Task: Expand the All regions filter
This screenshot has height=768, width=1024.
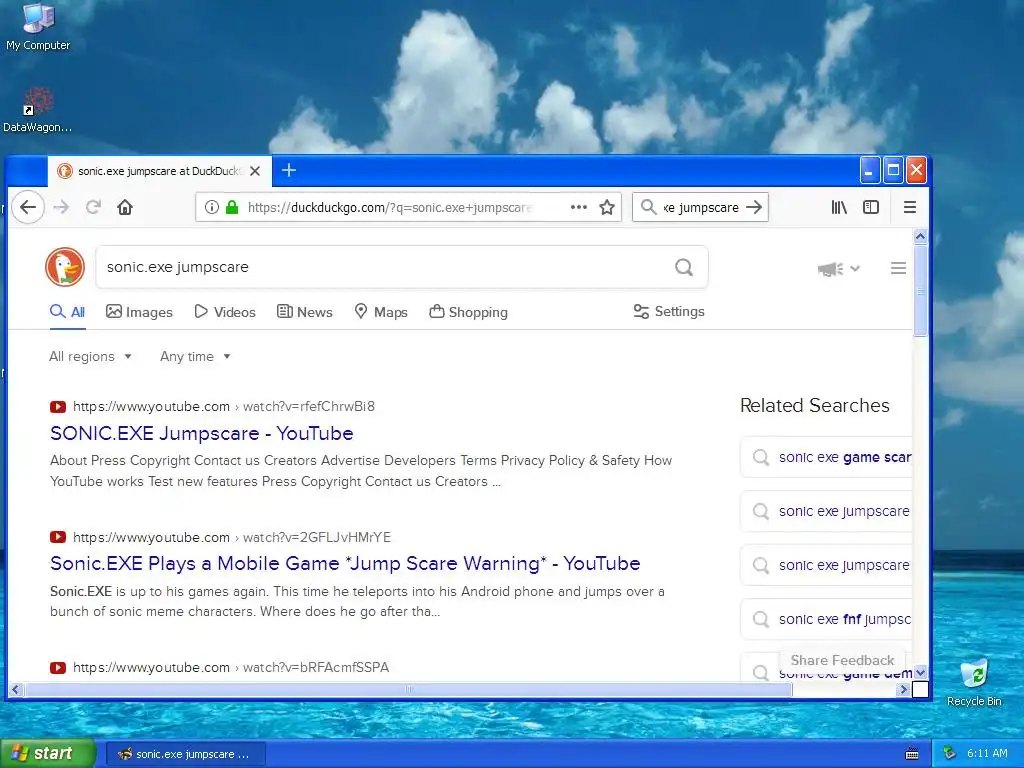Action: (90, 357)
